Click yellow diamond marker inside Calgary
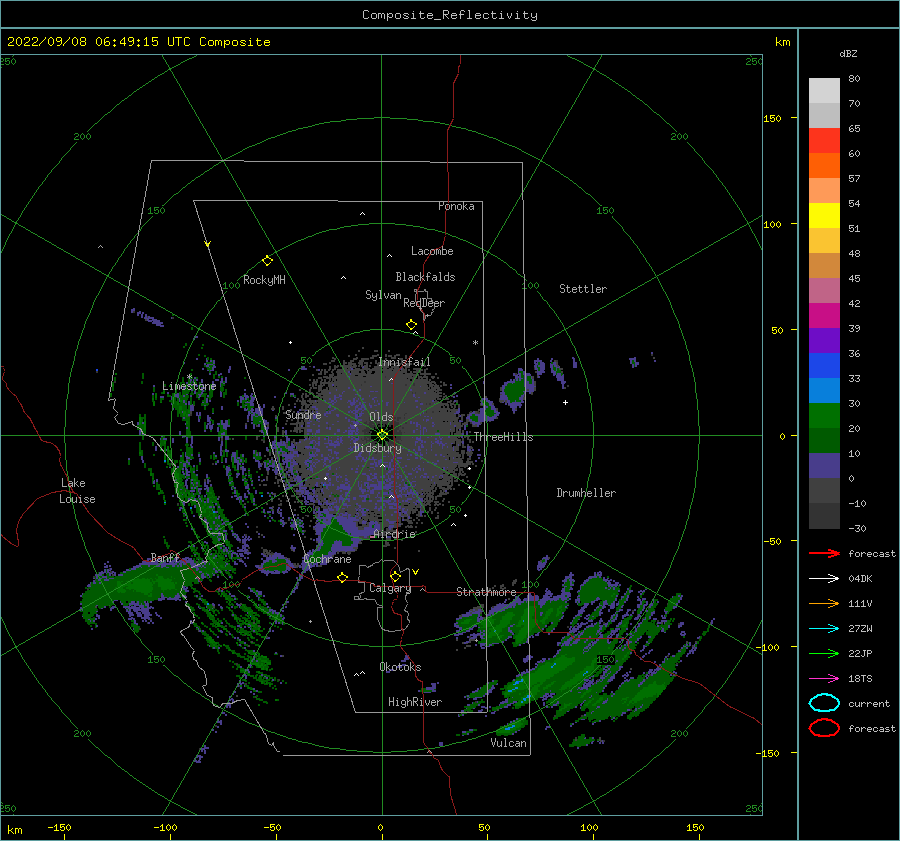The height and width of the screenshot is (841, 900). pyautogui.click(x=395, y=576)
